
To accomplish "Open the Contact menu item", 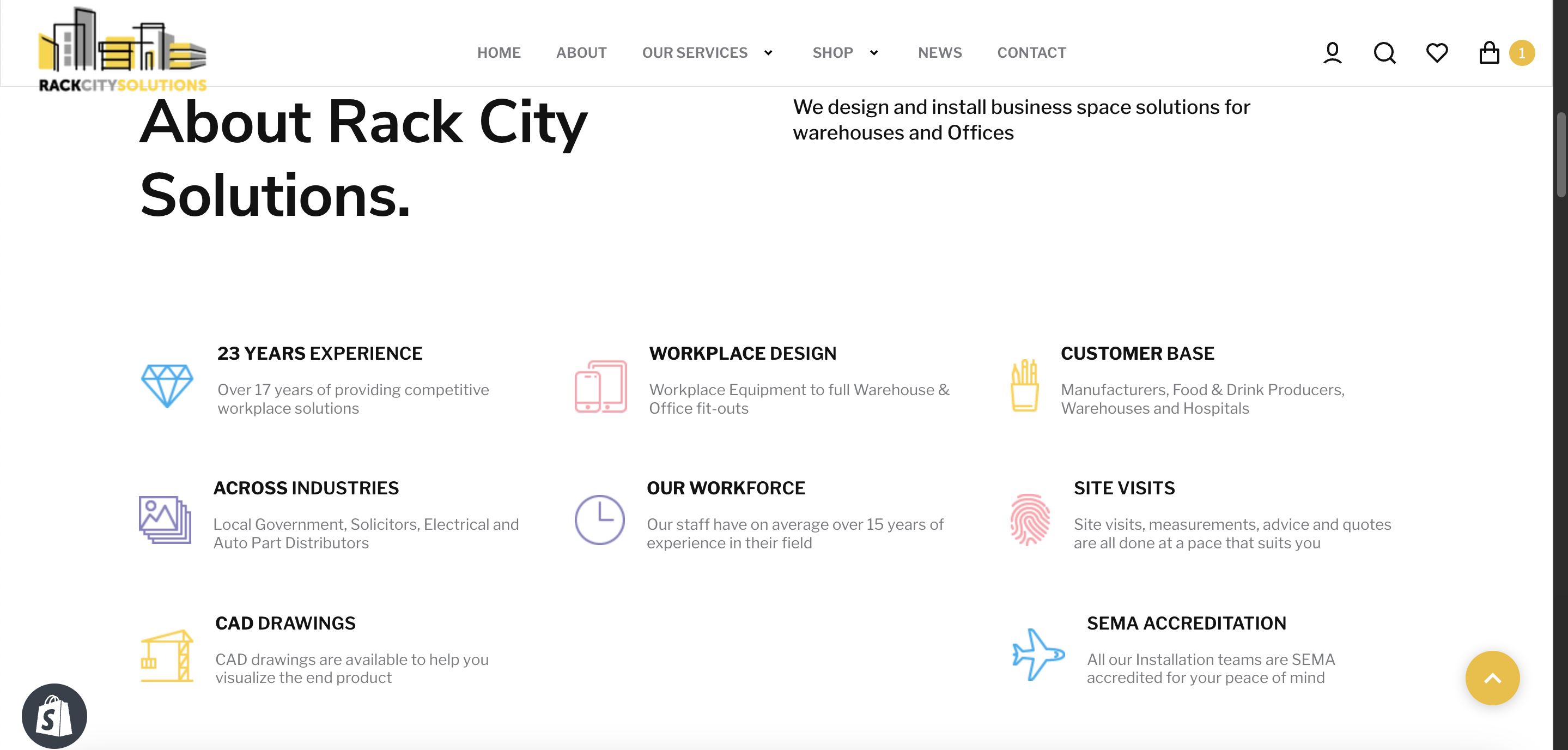I will click(x=1031, y=53).
